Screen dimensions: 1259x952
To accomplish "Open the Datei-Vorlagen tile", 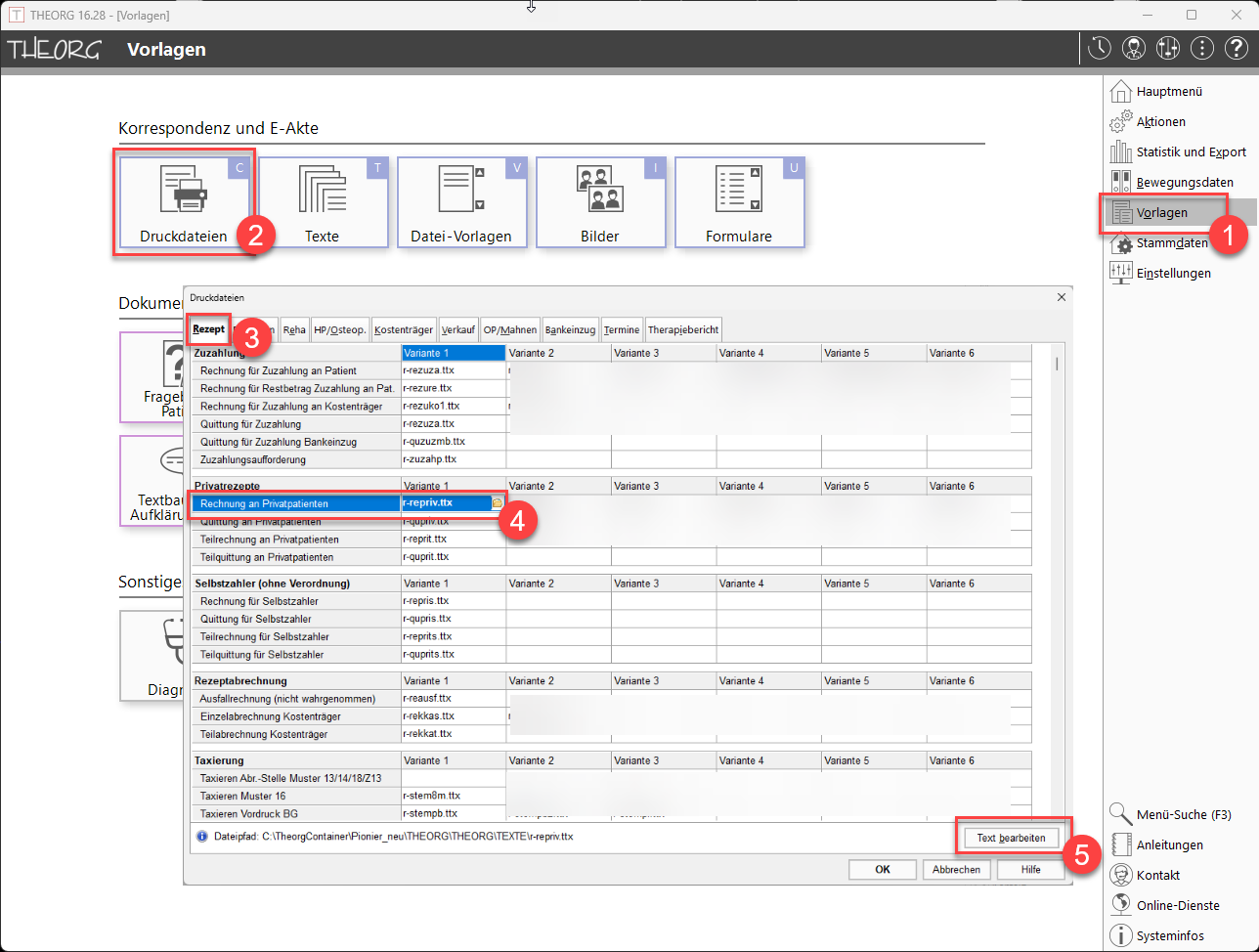I will tap(461, 201).
